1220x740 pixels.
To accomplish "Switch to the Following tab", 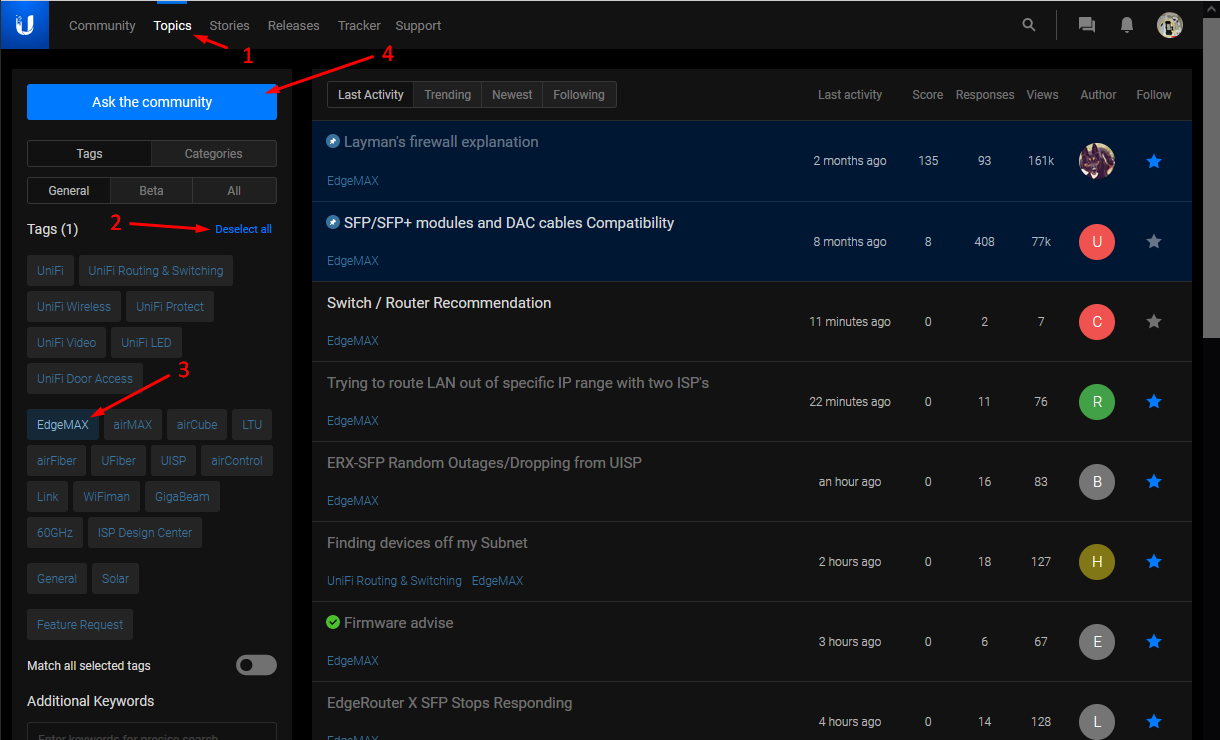I will [x=579, y=95].
